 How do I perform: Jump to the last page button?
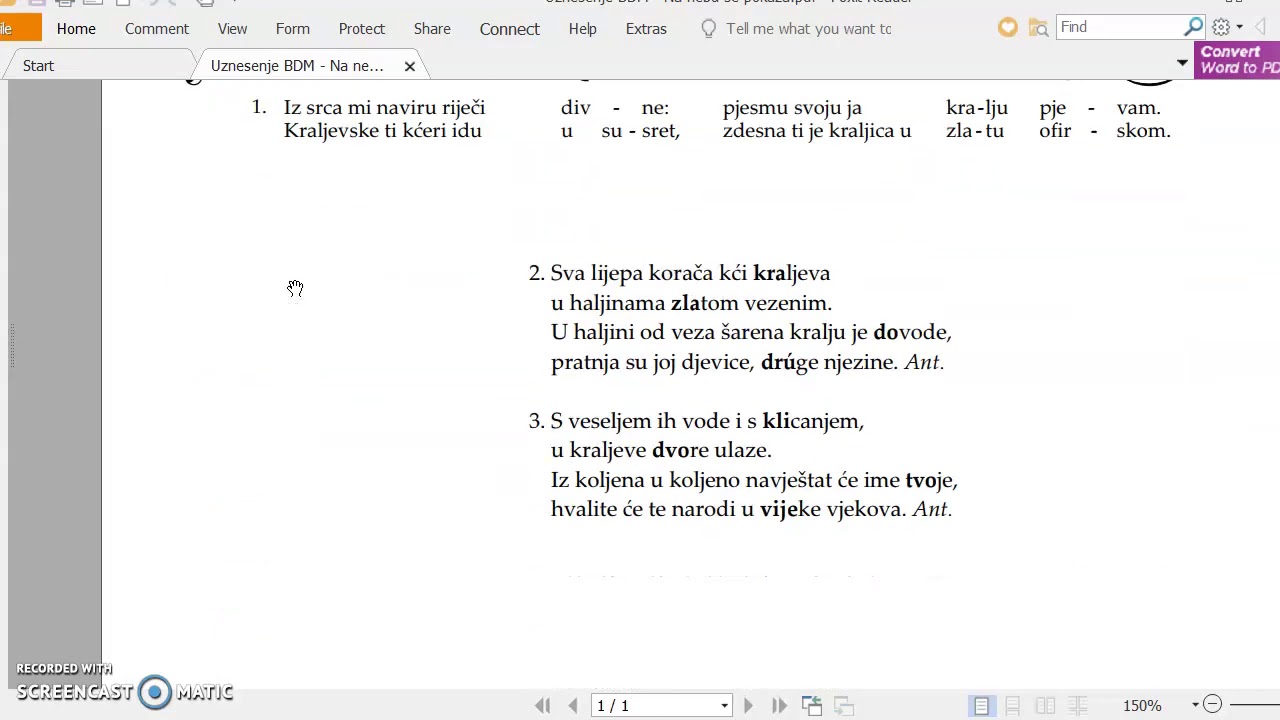coord(780,705)
